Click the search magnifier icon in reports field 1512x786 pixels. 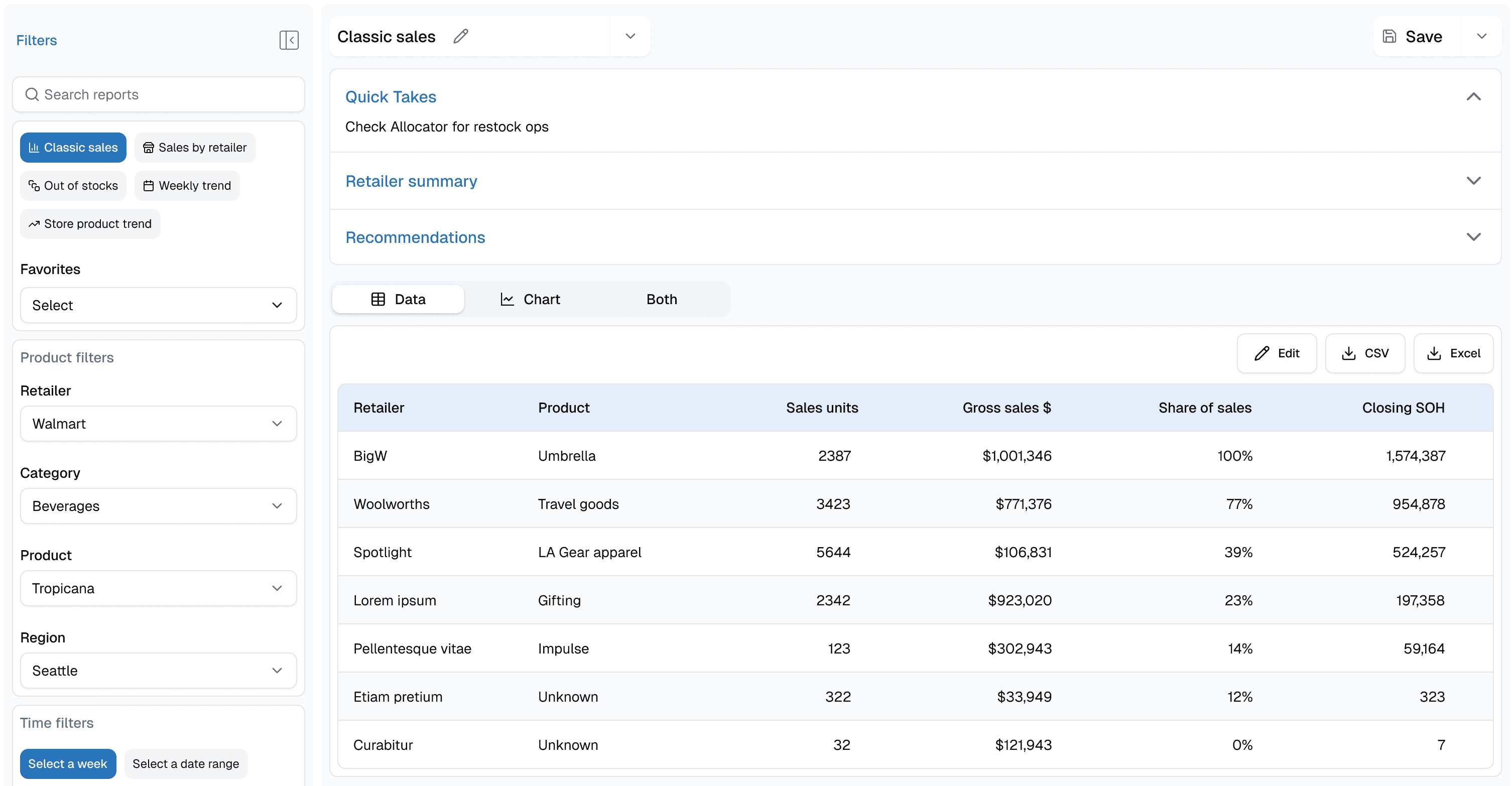click(x=32, y=94)
